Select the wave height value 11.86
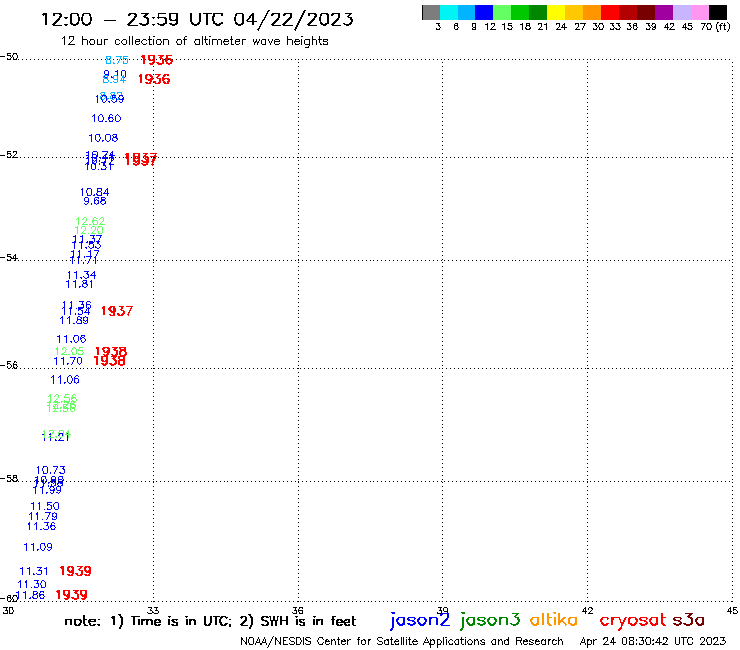Viewport: 740px width, 650px height. [30, 595]
